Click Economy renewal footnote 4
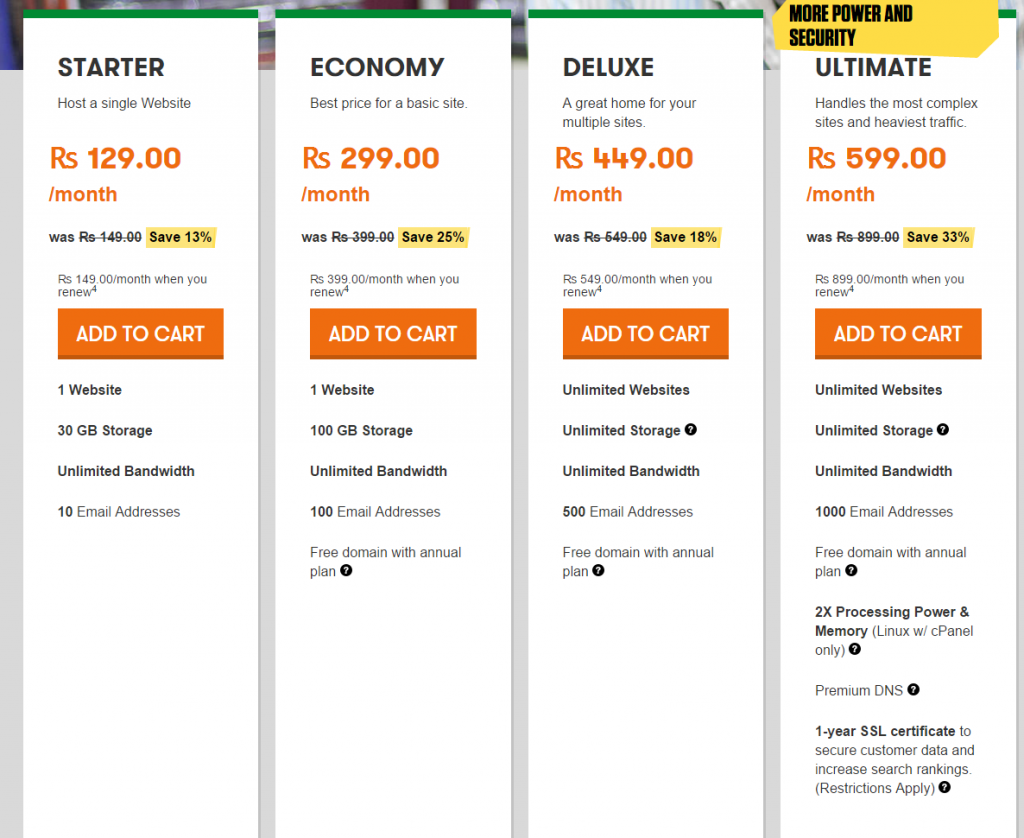 347,290
